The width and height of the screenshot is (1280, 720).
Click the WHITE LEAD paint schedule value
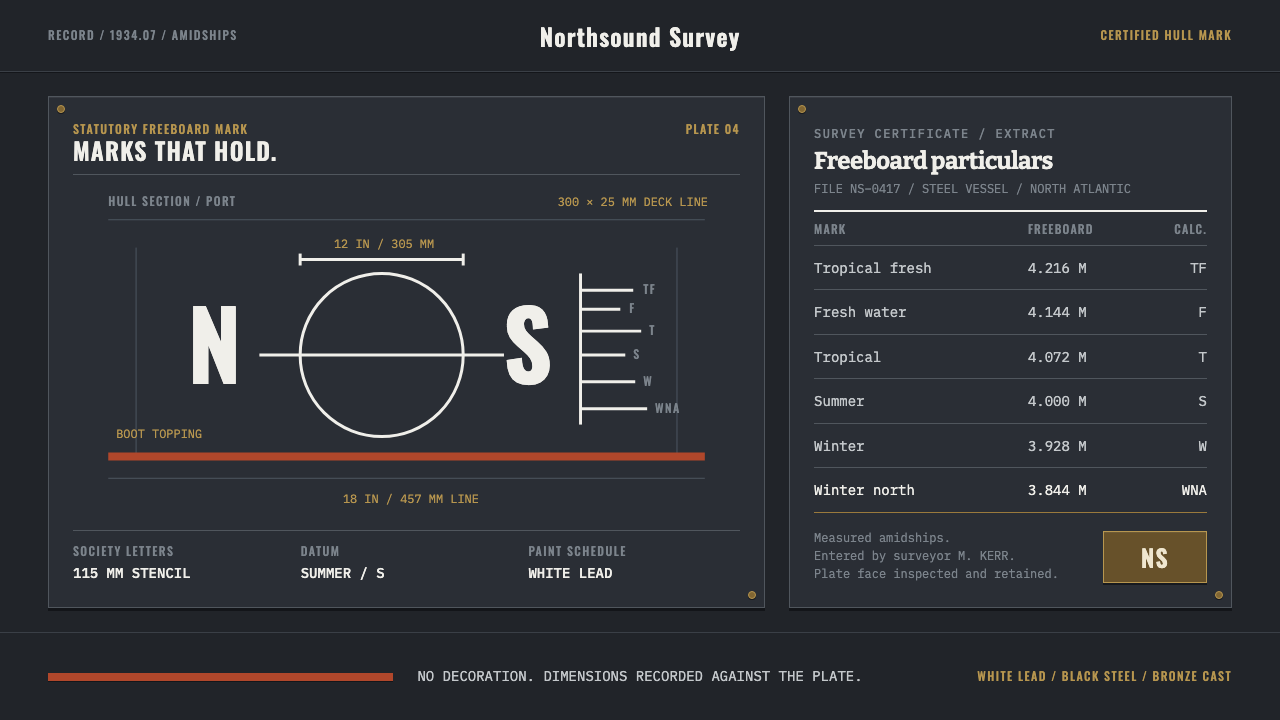click(570, 573)
